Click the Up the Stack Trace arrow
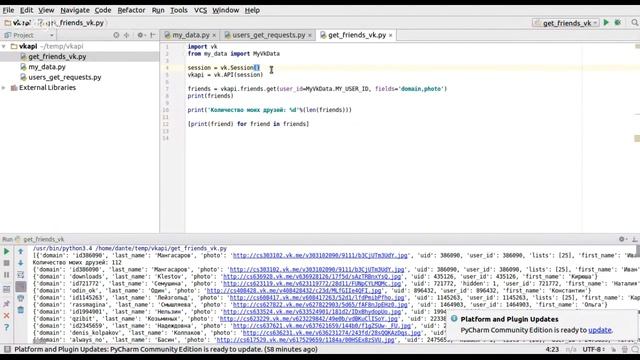This screenshot has width=640, height=360. pos(21,251)
